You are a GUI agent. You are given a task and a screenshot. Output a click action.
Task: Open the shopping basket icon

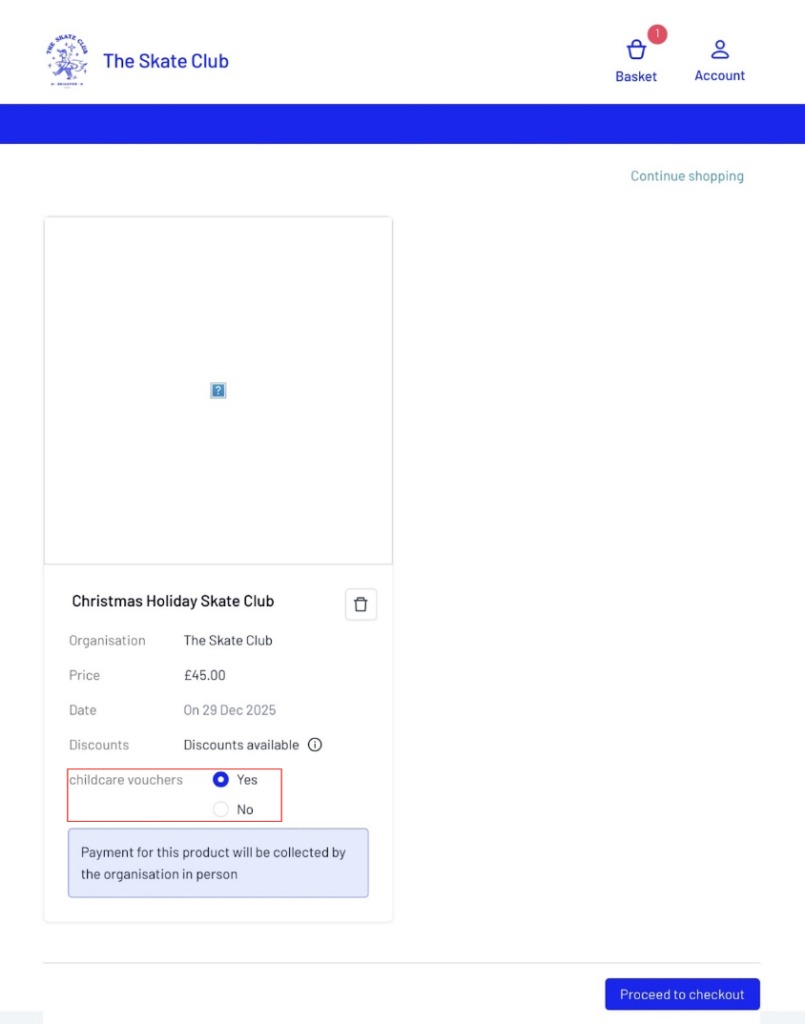(x=636, y=50)
